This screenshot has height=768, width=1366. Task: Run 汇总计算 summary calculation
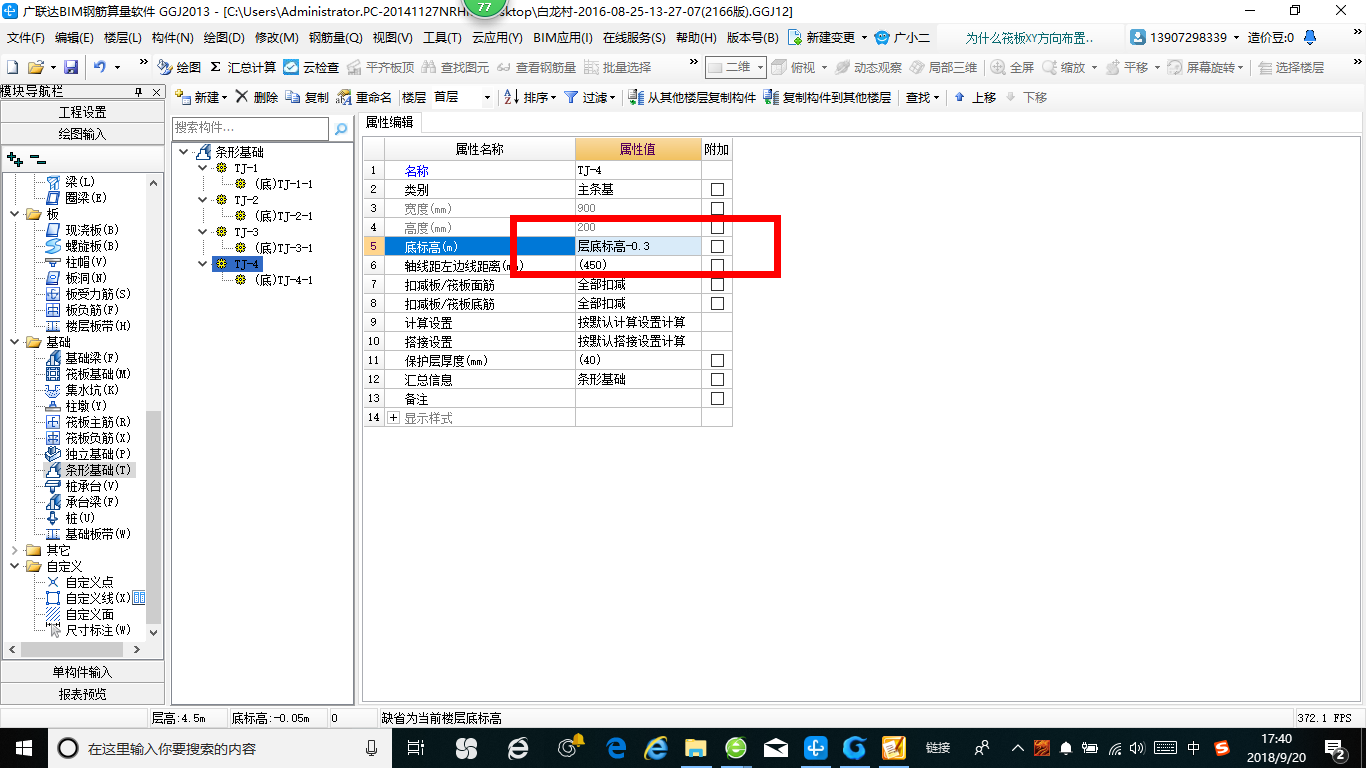pos(243,67)
